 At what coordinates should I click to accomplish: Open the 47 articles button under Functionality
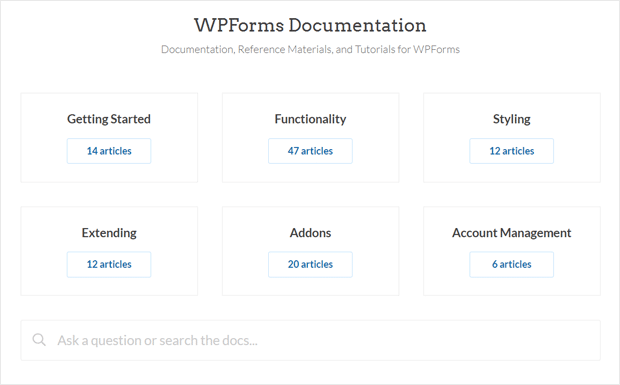click(310, 151)
